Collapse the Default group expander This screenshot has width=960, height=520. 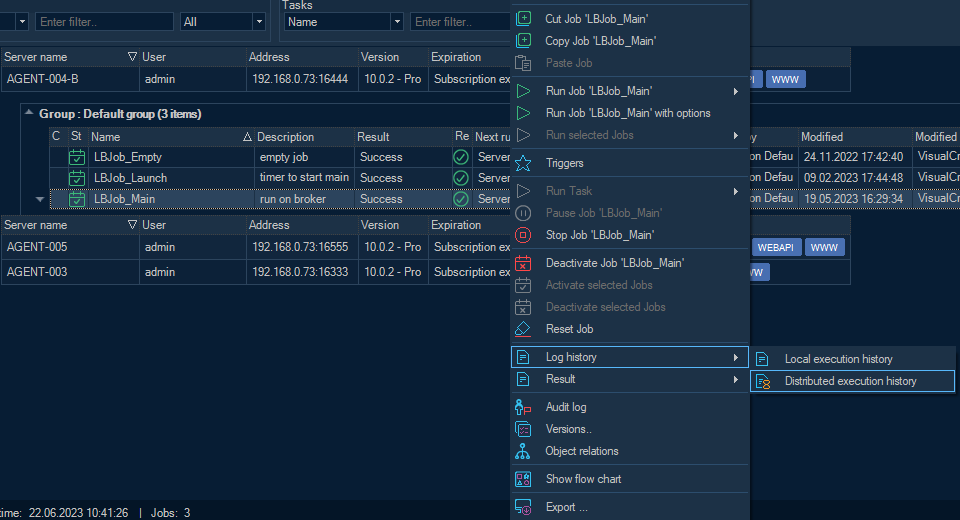coord(27,114)
